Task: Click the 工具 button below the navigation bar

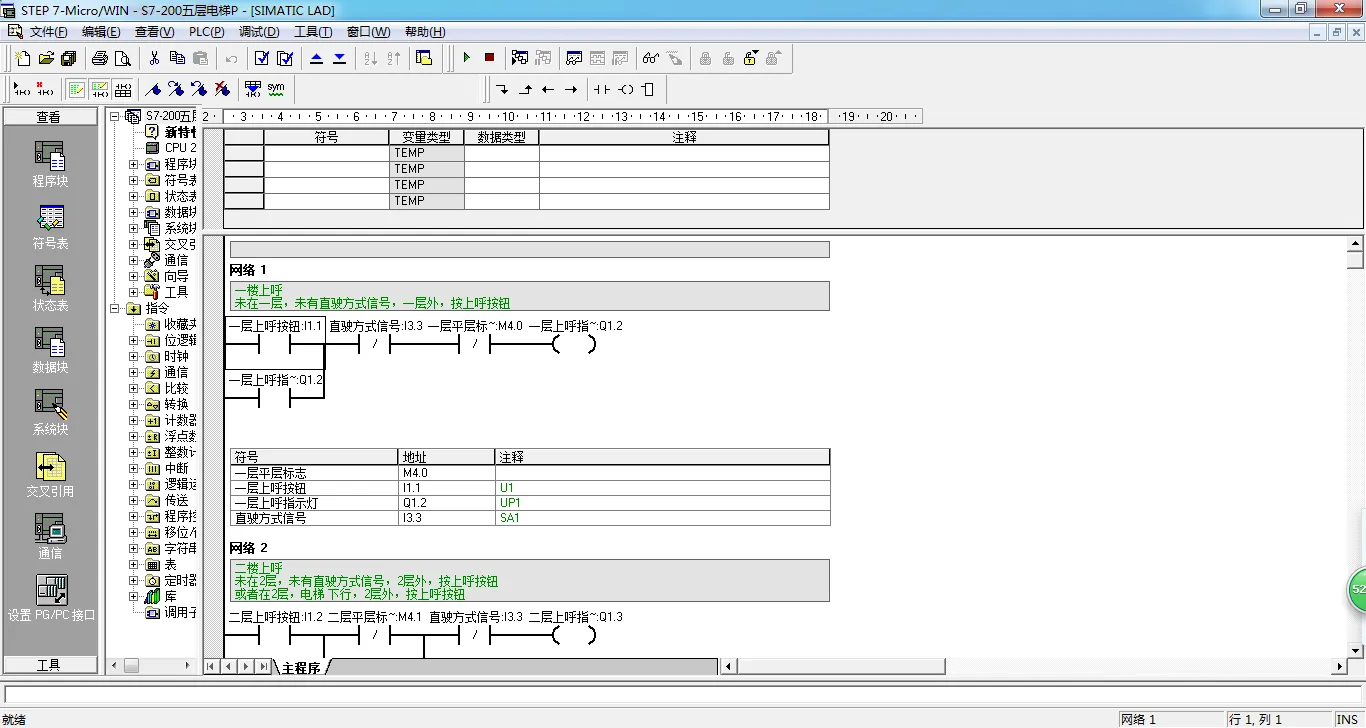Action: point(50,665)
